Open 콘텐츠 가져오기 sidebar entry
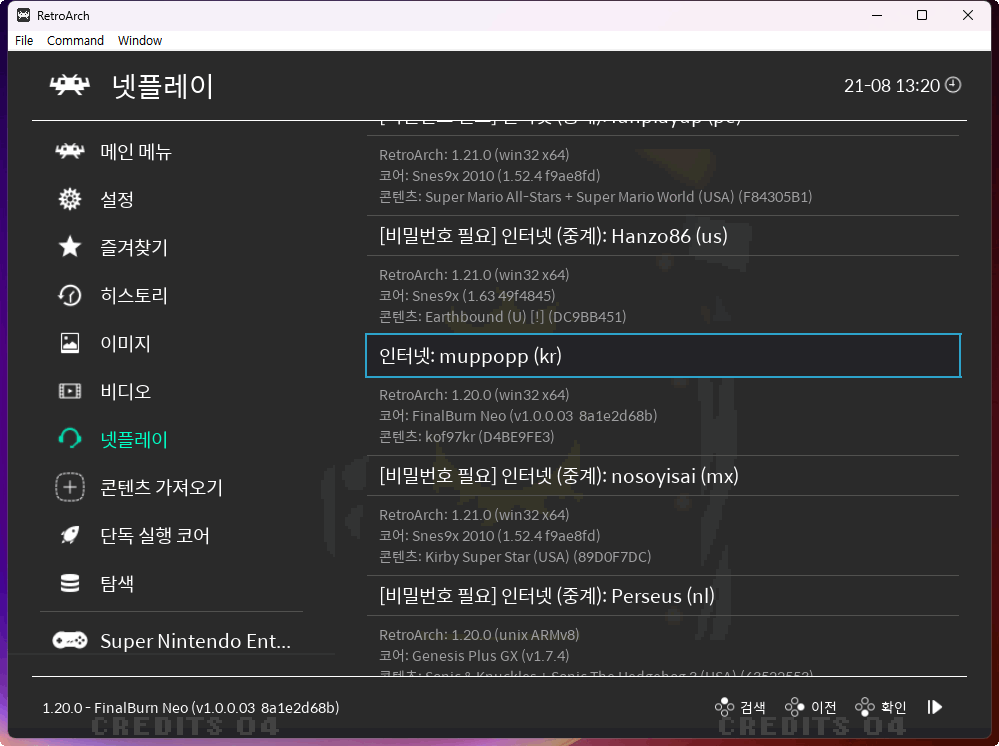The height and width of the screenshot is (746, 999). (162, 487)
